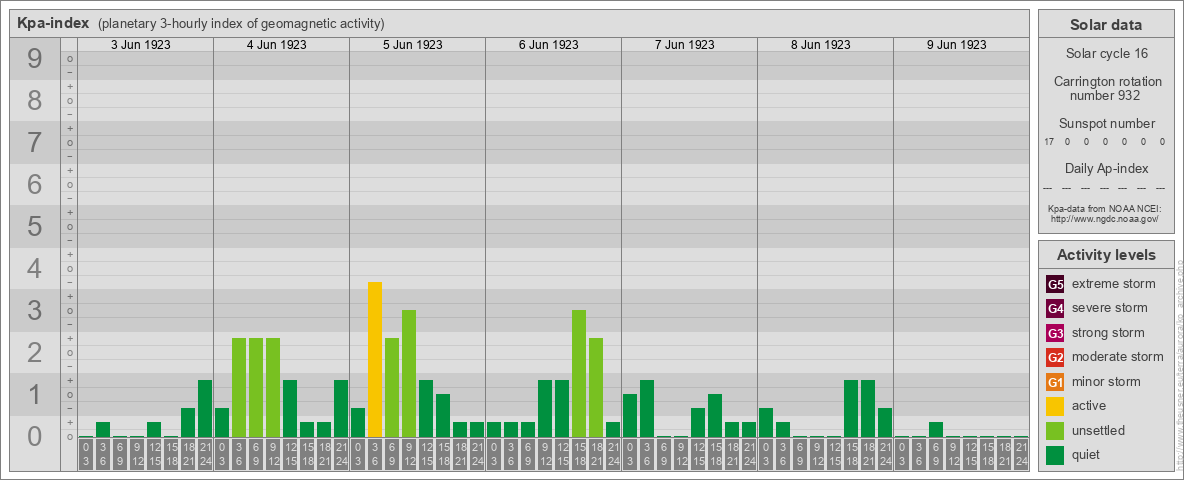Click the 9-12h unsettled bar on 4 Jun
This screenshot has height=480, width=1184.
(273, 387)
